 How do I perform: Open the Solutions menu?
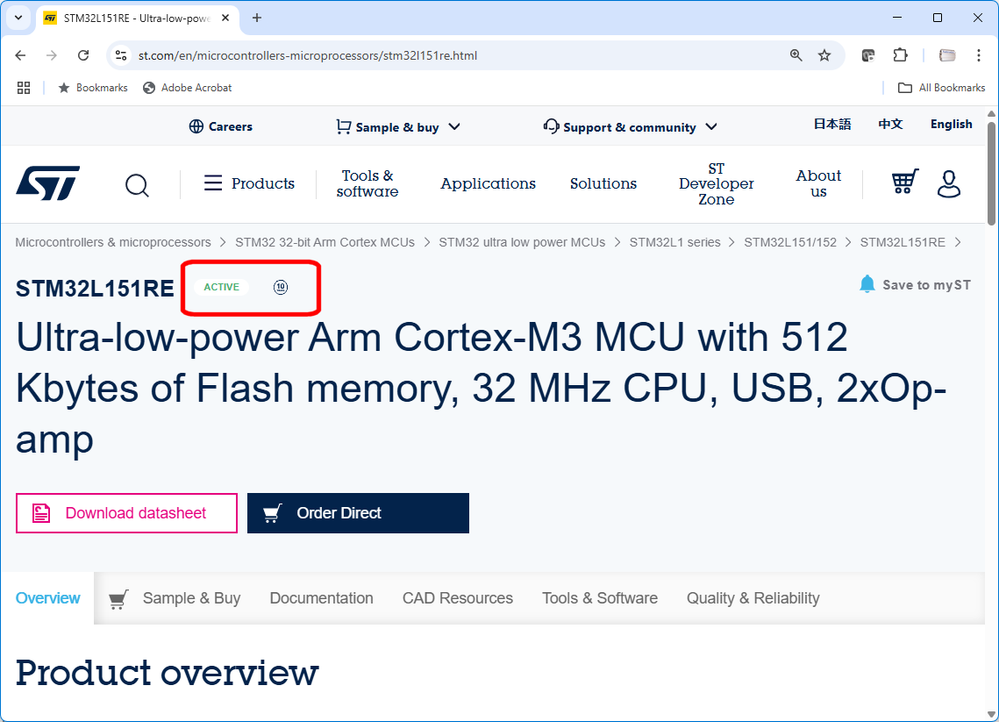[x=603, y=184]
